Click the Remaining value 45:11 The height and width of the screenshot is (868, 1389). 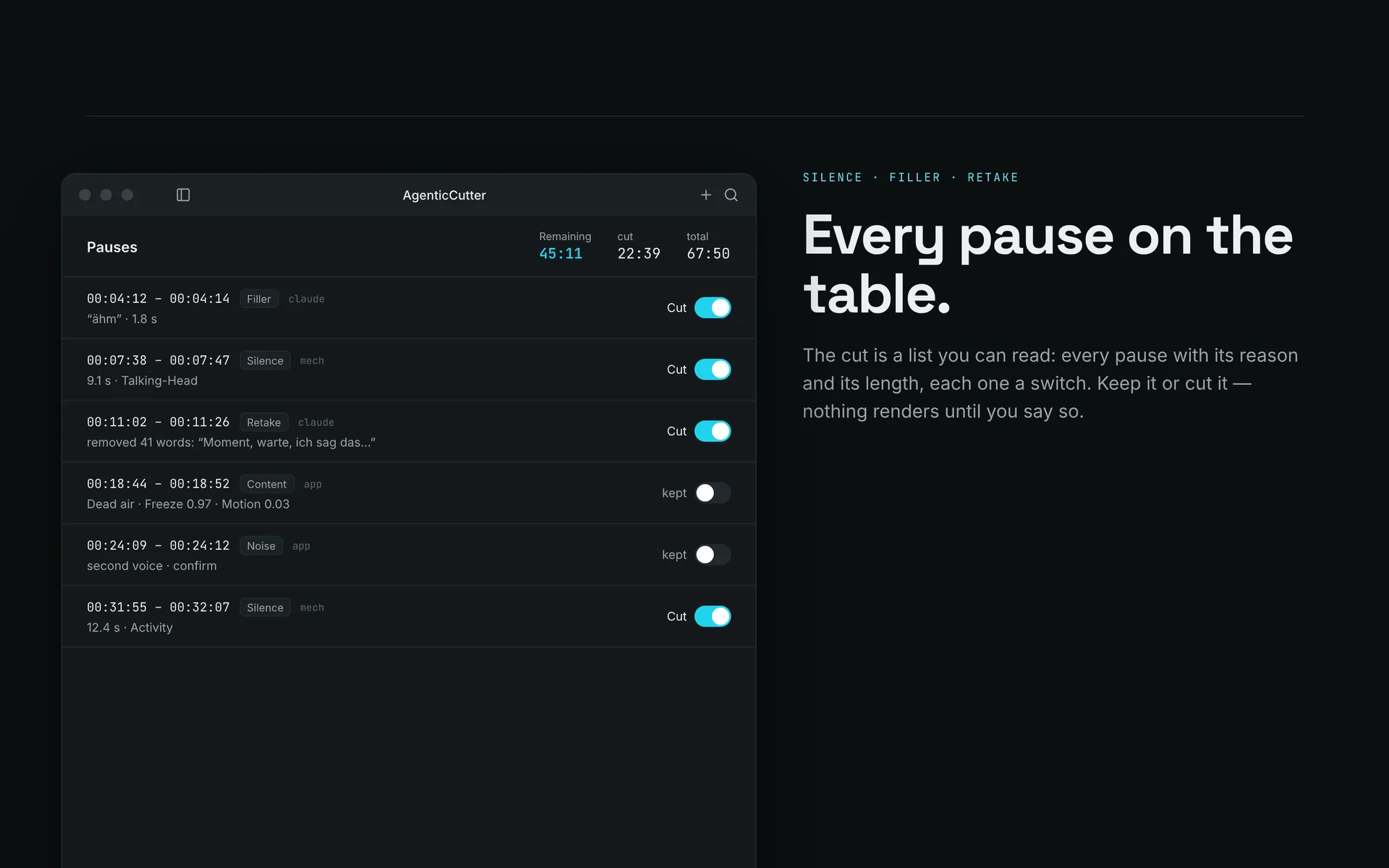[x=561, y=254]
